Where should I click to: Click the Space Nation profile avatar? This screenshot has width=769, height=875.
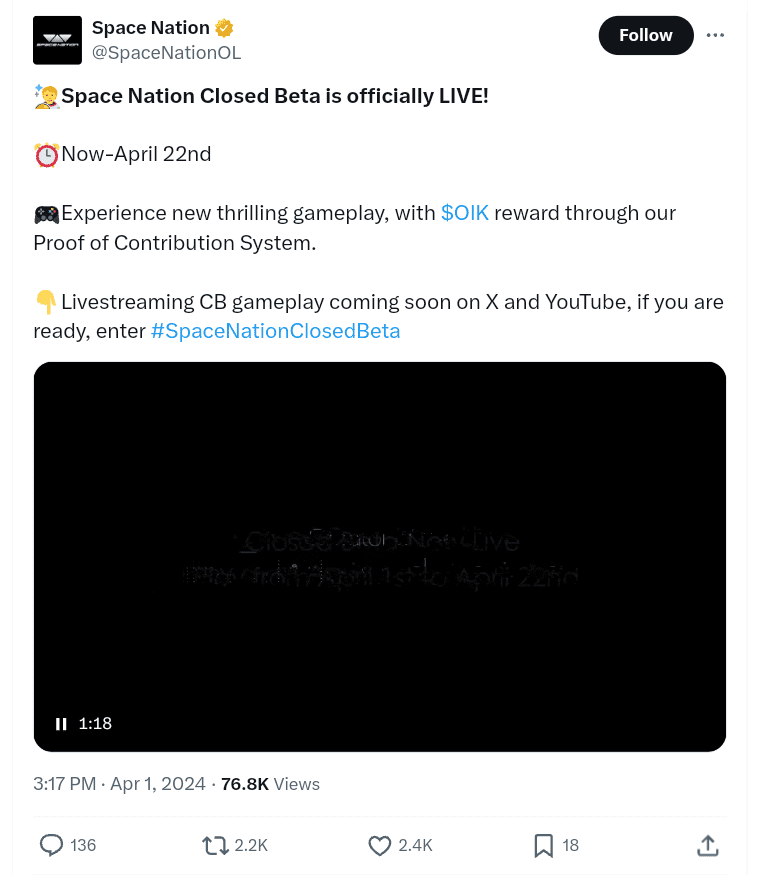pyautogui.click(x=57, y=41)
